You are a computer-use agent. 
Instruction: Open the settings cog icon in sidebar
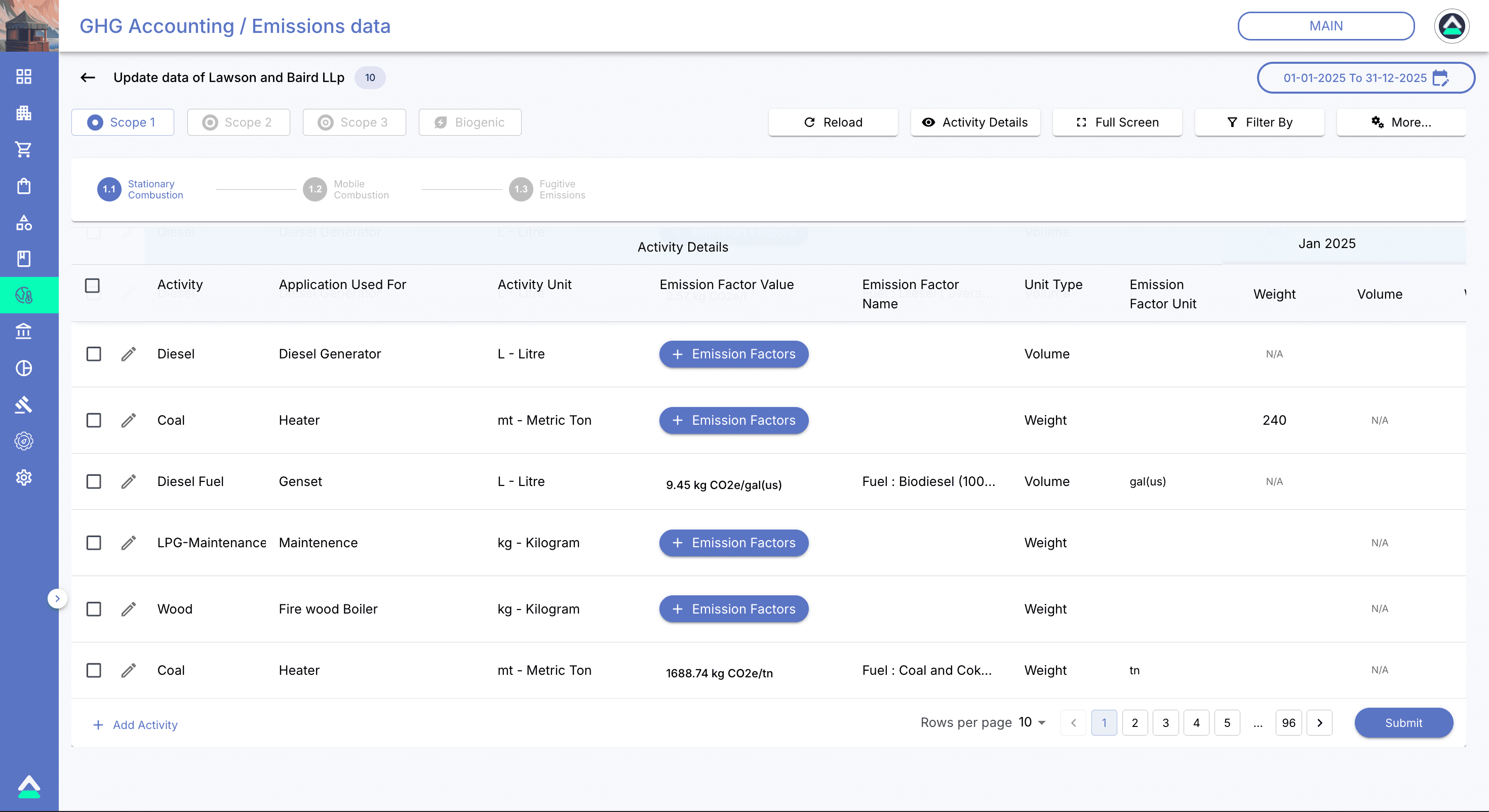[24, 477]
